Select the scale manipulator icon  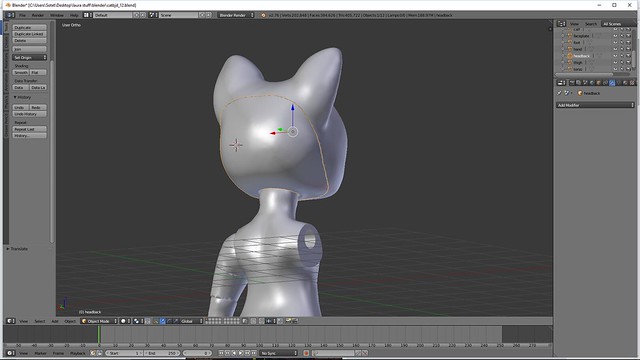click(176, 321)
